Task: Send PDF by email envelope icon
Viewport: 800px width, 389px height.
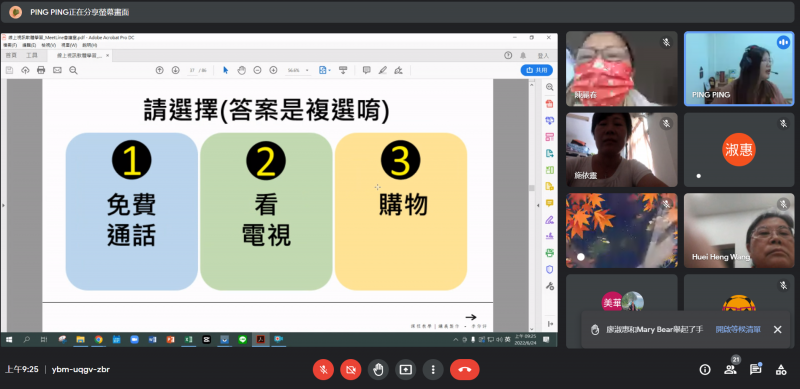Action: (x=57, y=70)
